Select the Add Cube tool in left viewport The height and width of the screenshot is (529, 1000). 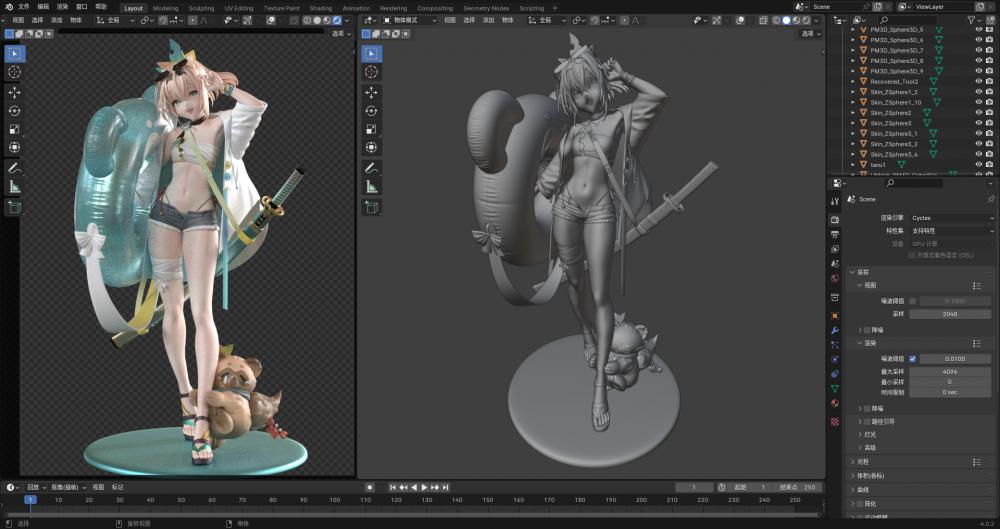14,207
